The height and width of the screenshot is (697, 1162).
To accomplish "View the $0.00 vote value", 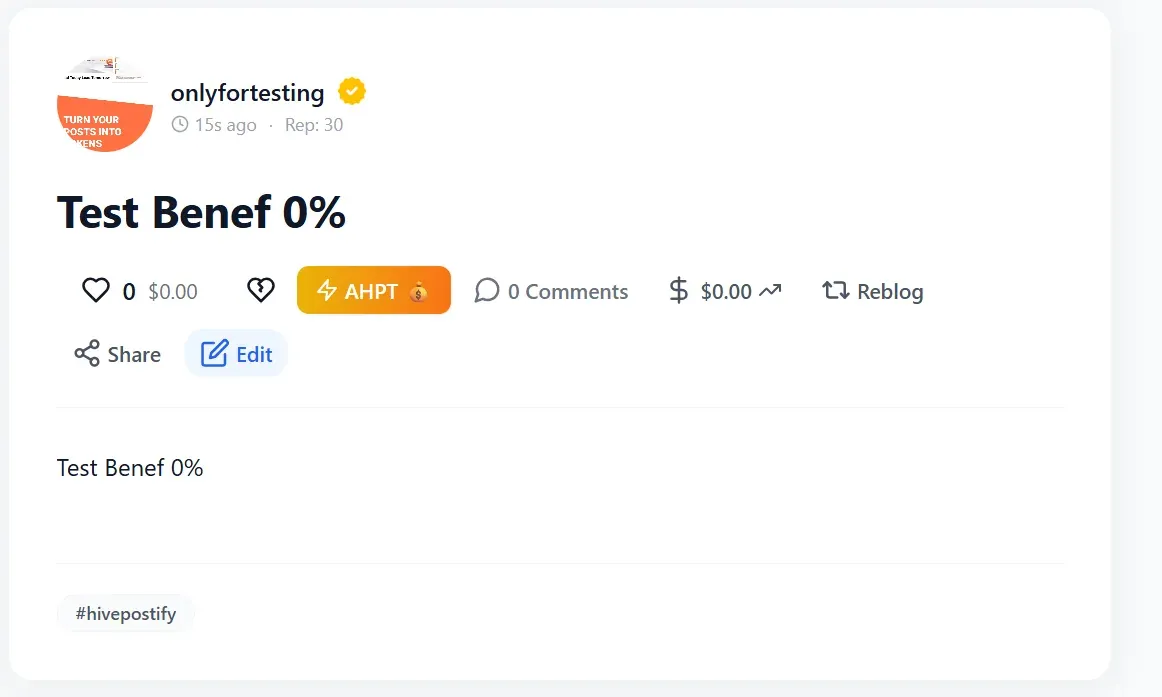I will [173, 292].
